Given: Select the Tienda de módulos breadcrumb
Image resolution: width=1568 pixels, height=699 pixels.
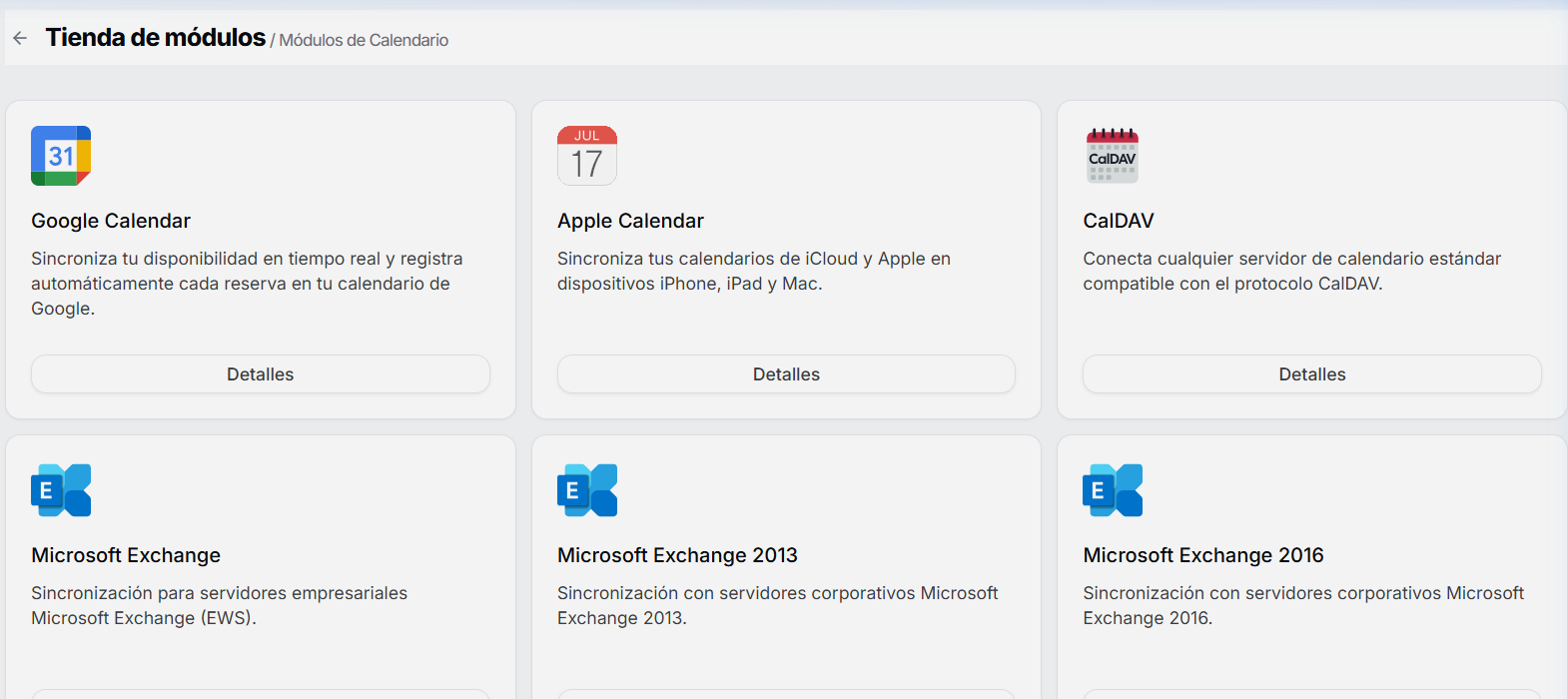Looking at the screenshot, I should [x=156, y=38].
